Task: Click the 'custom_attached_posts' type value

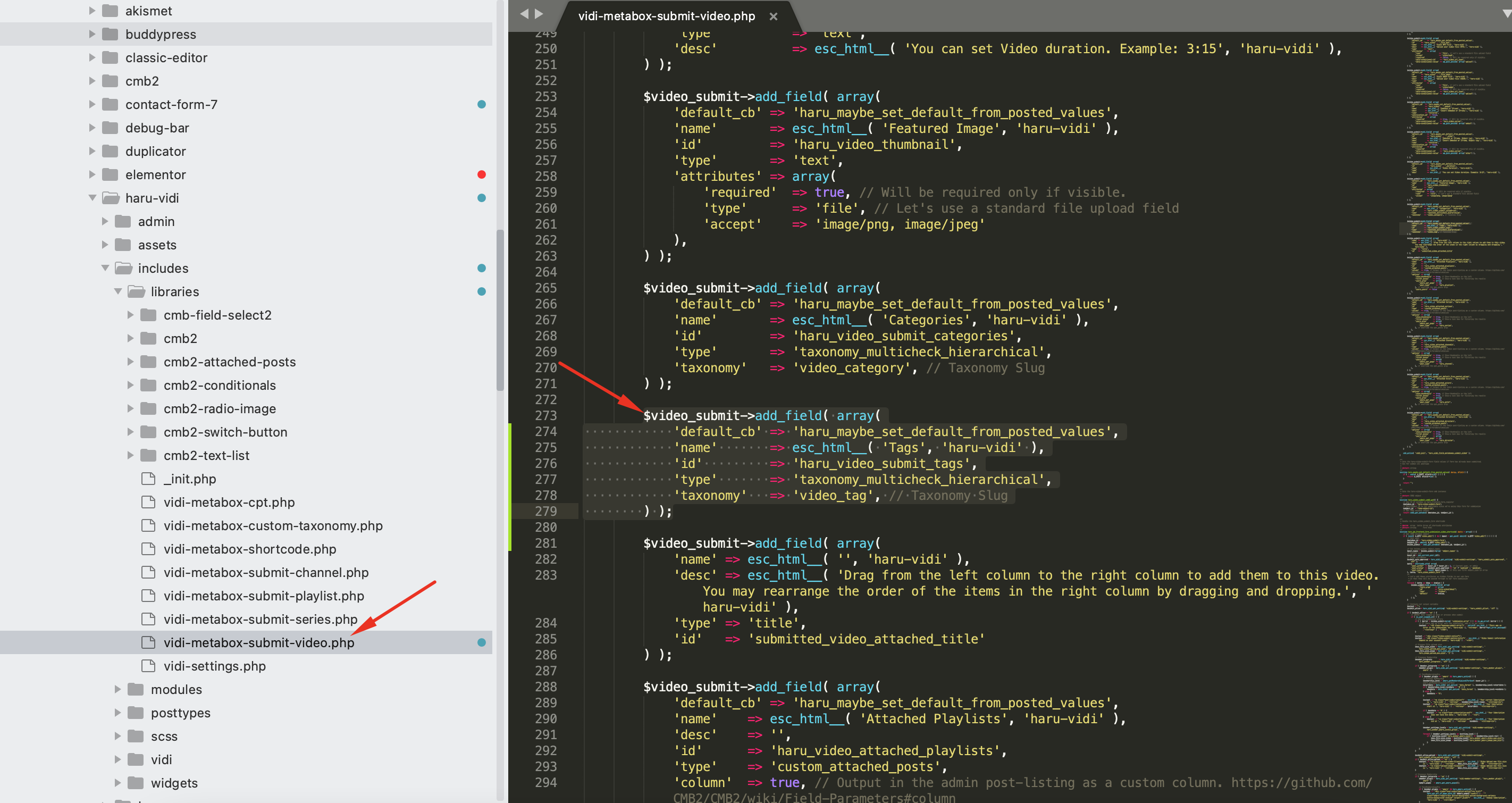Action: point(855,767)
